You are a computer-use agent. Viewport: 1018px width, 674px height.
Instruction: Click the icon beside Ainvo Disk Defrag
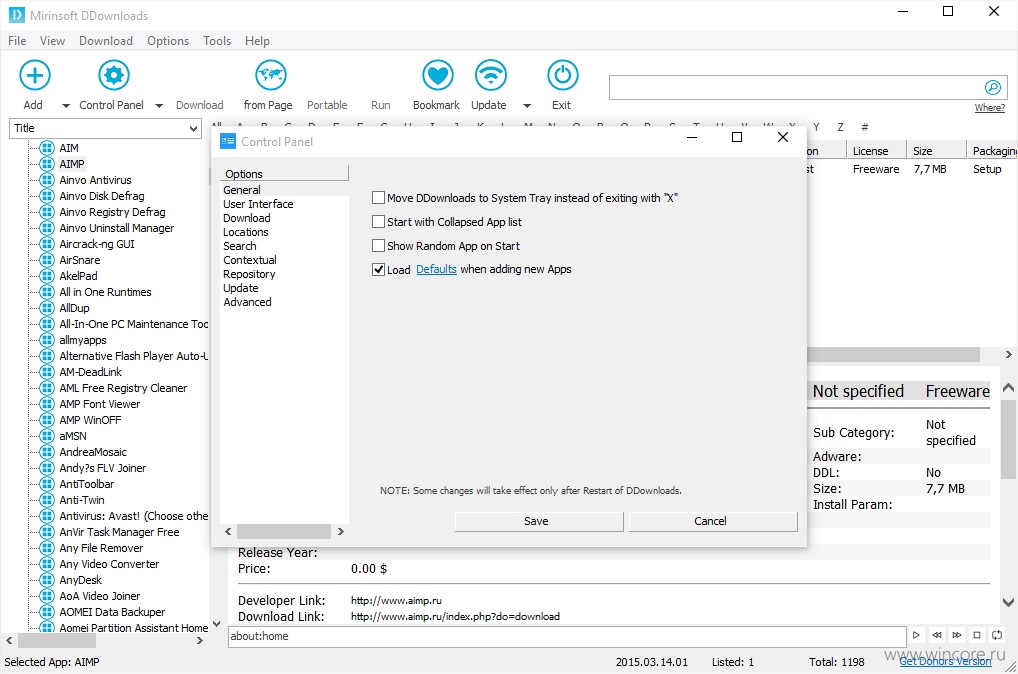[x=47, y=196]
